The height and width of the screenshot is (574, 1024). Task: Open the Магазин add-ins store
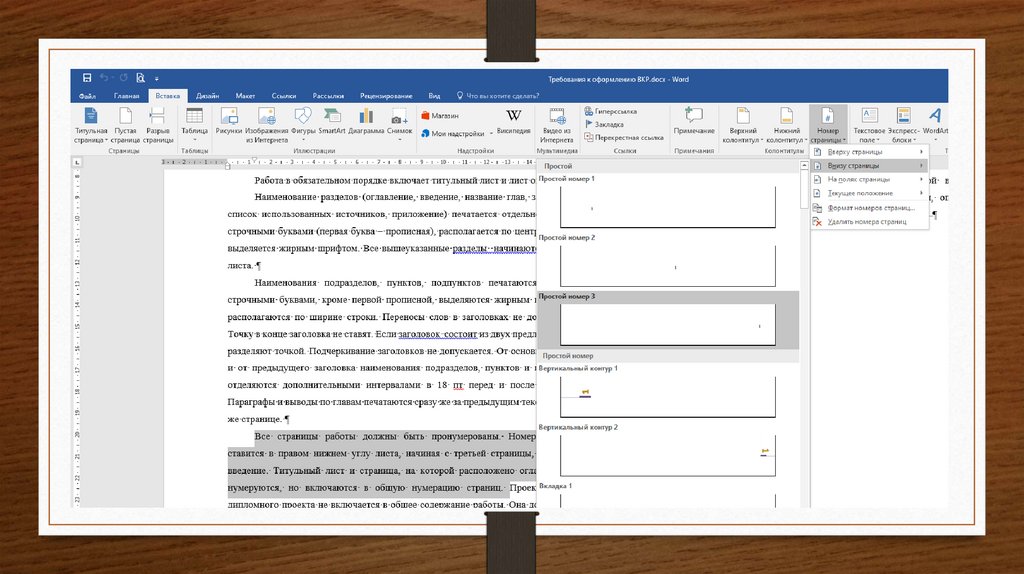[440, 116]
